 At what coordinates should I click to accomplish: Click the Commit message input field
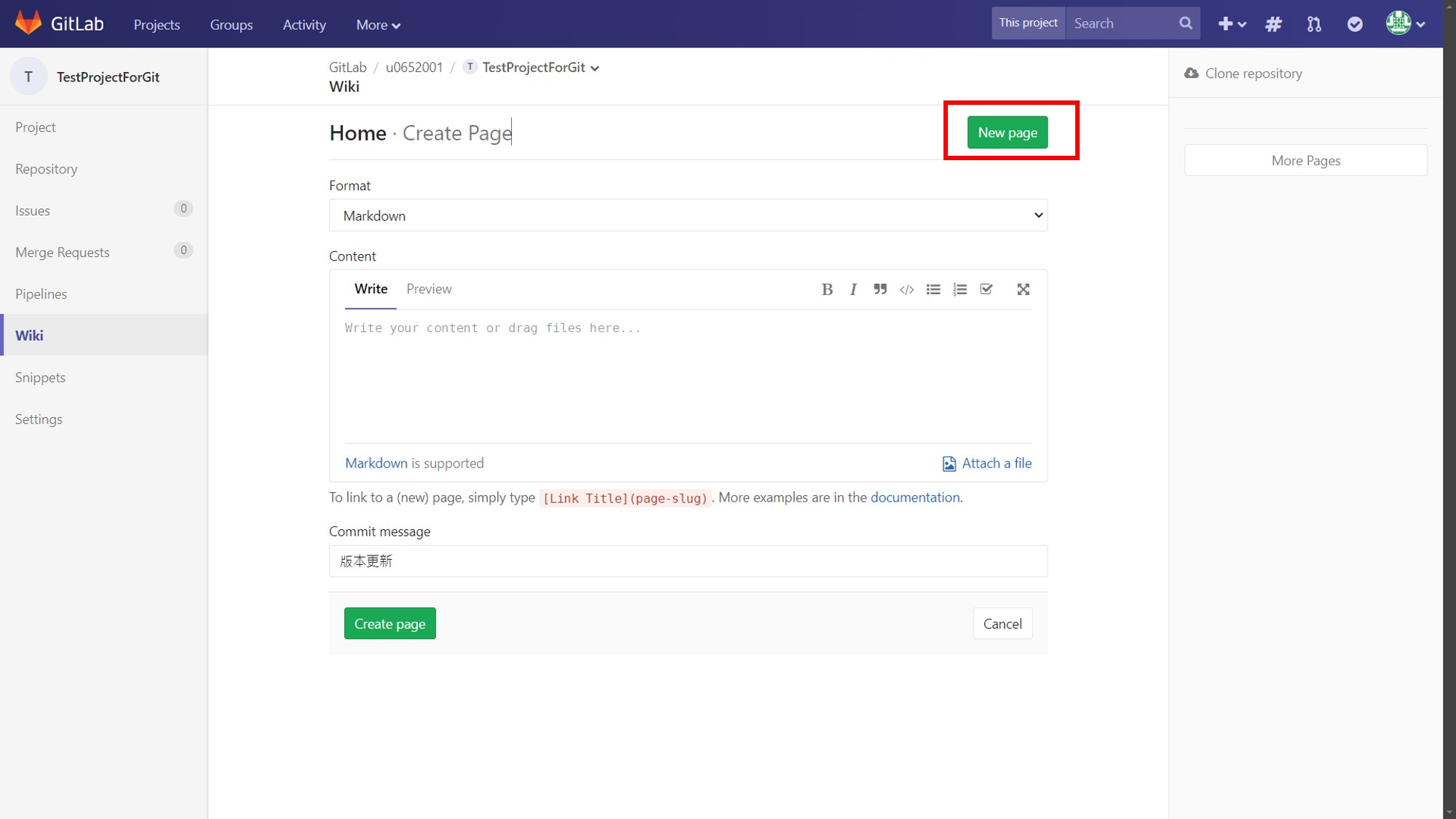(x=688, y=561)
